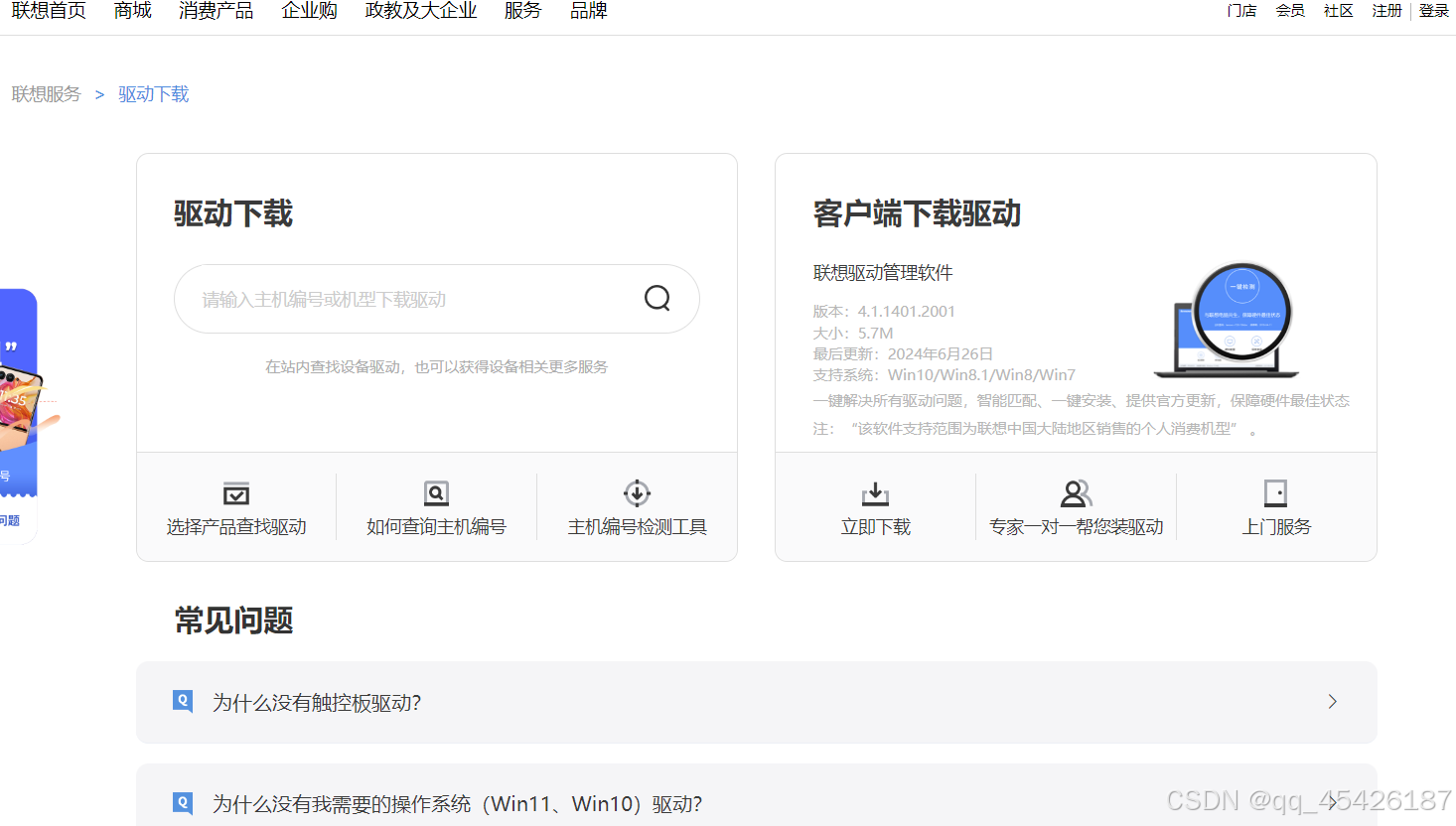The width and height of the screenshot is (1456, 826).
Task: Open 联想首页 in top navigation
Action: pyautogui.click(x=49, y=11)
